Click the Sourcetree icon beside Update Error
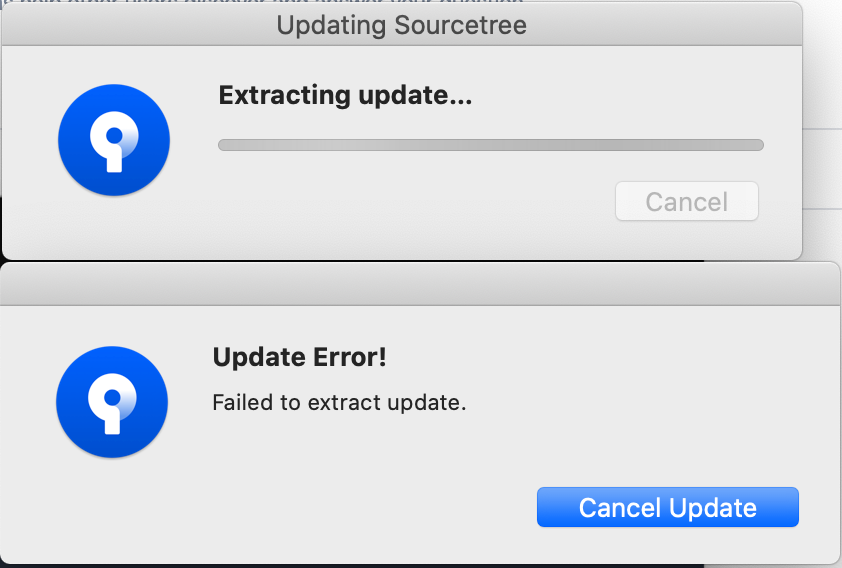Image resolution: width=842 pixels, height=568 pixels. (x=112, y=402)
